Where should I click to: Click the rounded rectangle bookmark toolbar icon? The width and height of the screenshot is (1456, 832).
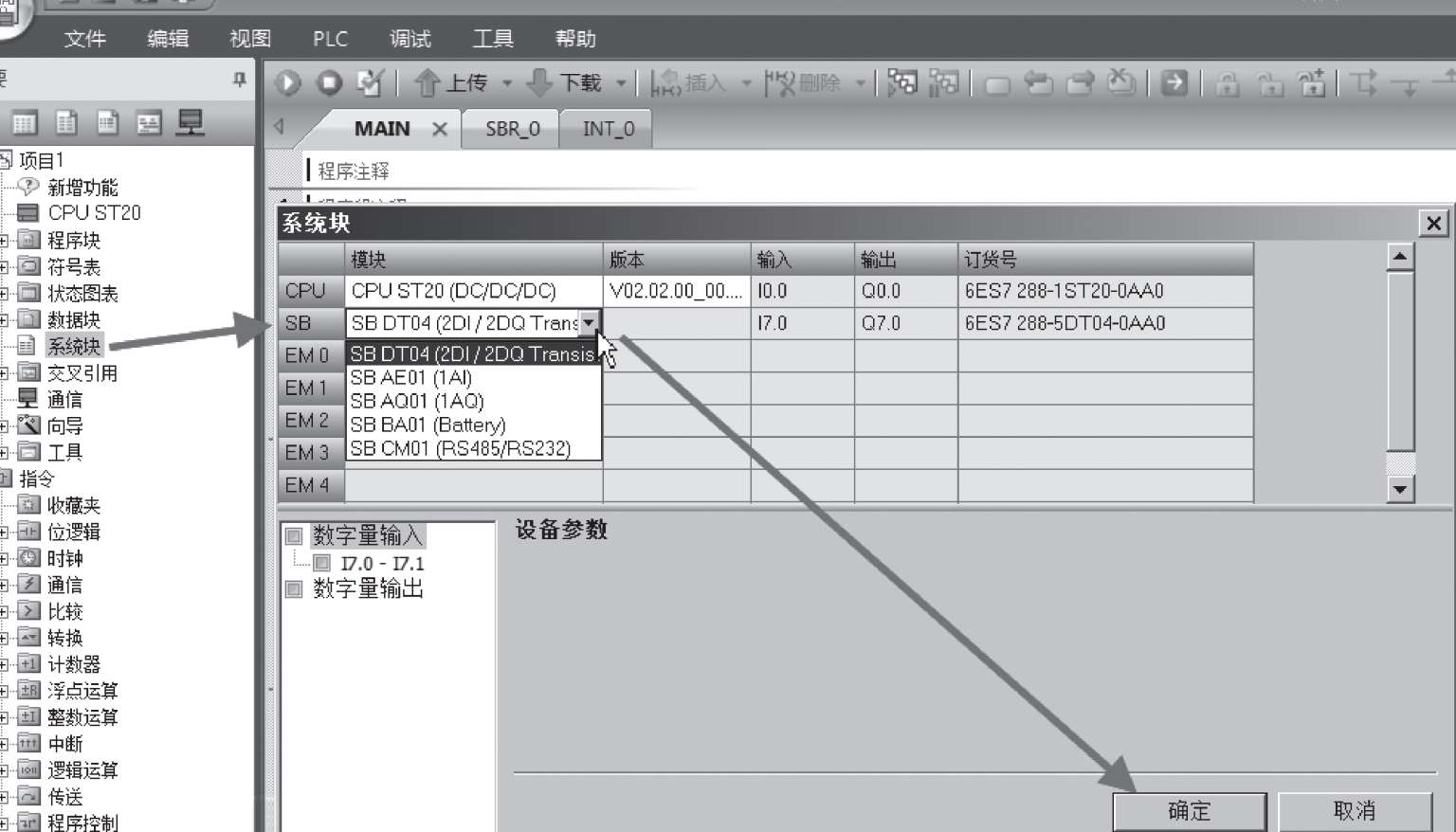click(997, 85)
